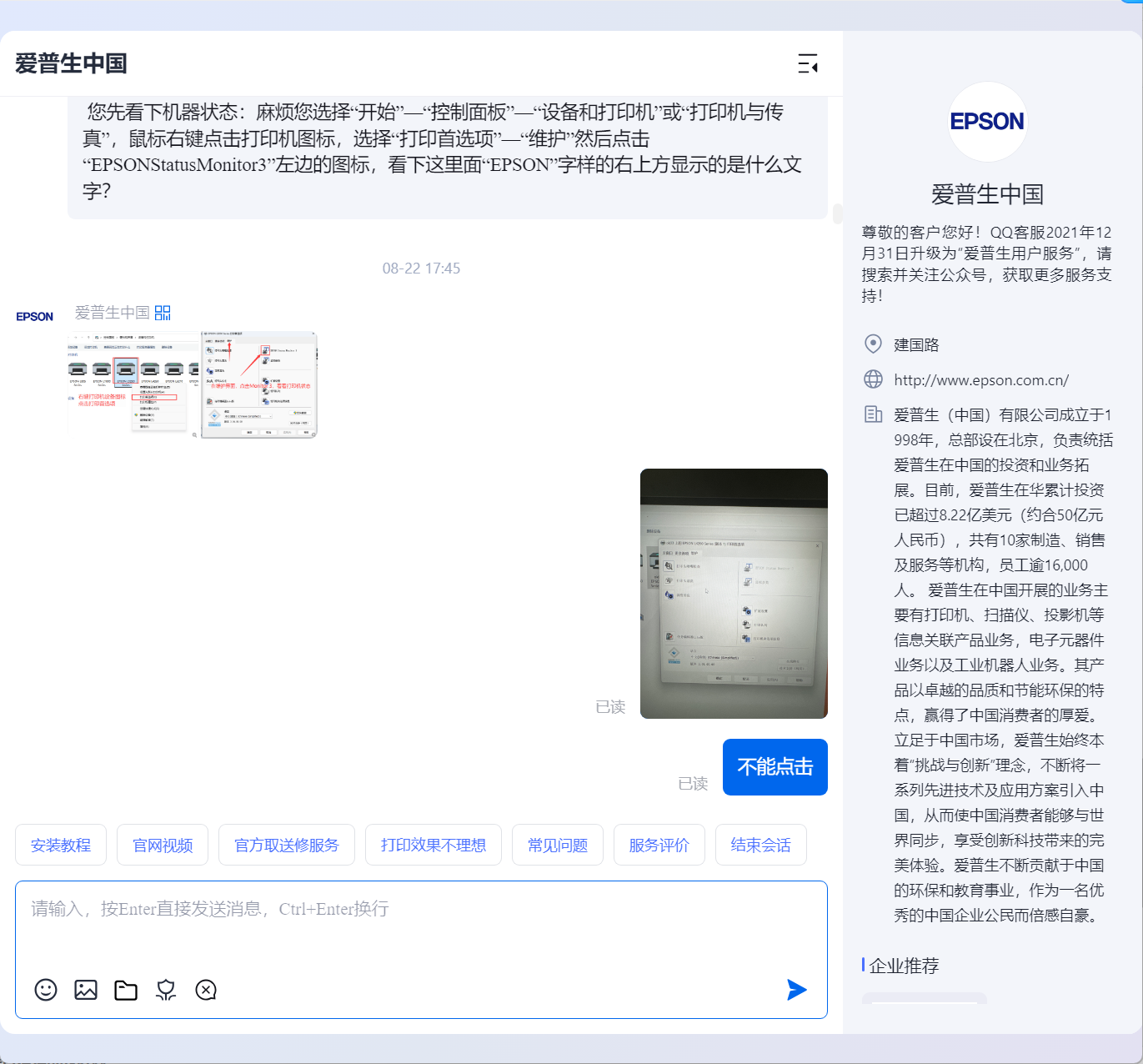Send the message with the arrow icon
Viewport: 1143px width, 1064px height.
tap(797, 990)
